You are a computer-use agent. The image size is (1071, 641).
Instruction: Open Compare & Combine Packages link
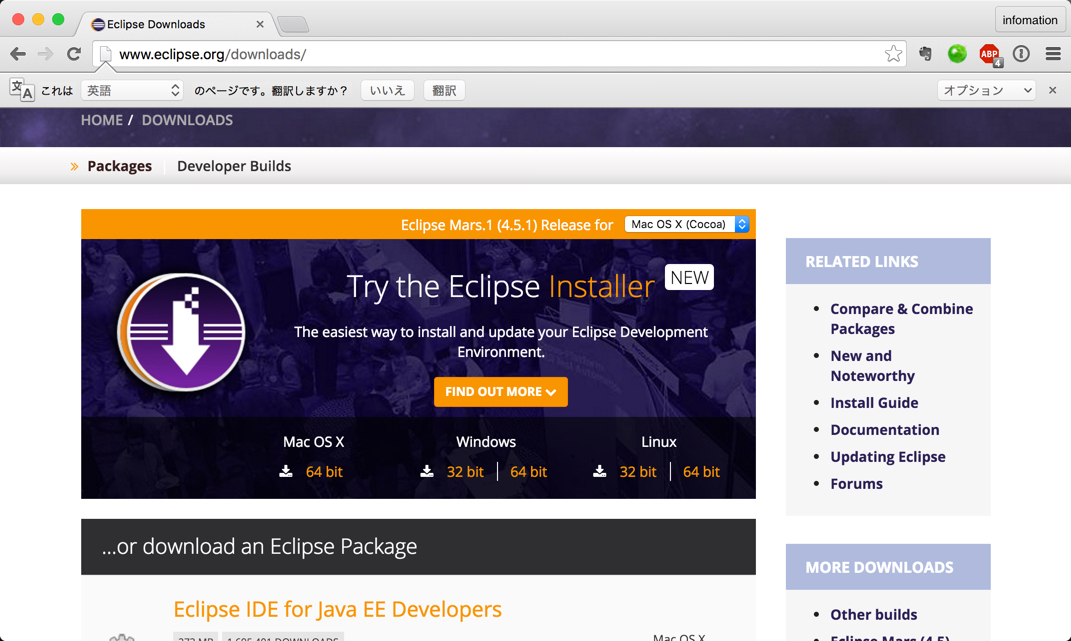pyautogui.click(x=902, y=318)
